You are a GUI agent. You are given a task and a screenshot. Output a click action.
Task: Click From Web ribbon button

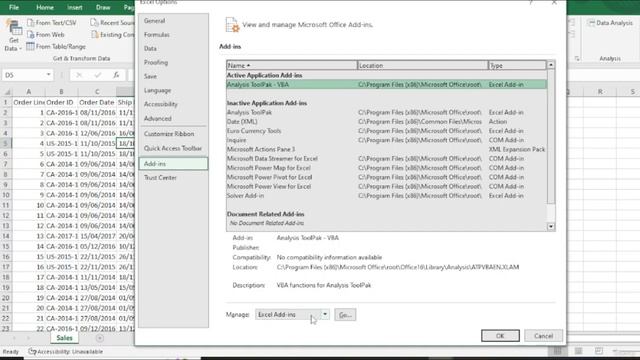[45, 35]
